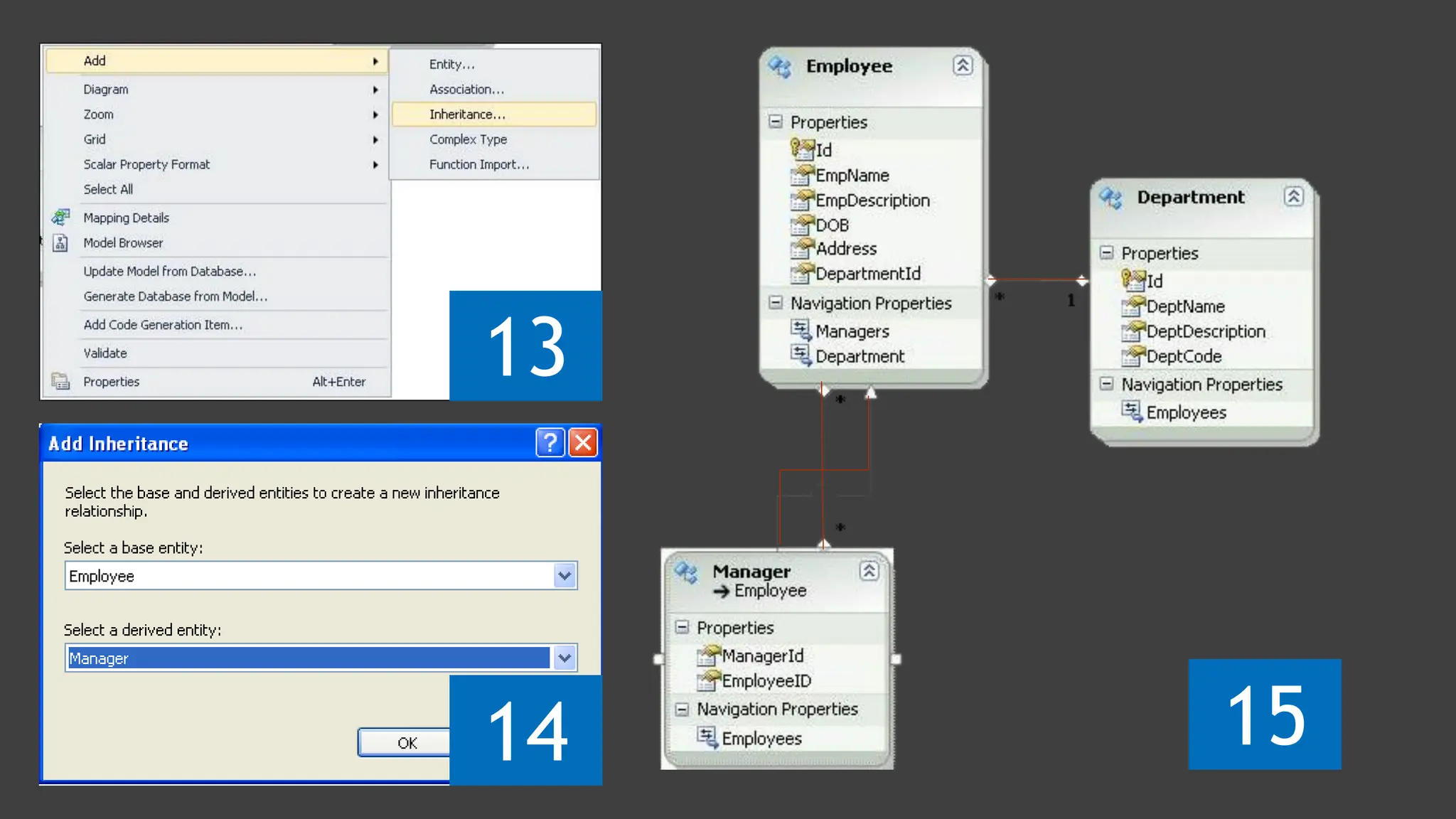Collapse Manager's Properties section
The height and width of the screenshot is (819, 1456).
pos(682,627)
